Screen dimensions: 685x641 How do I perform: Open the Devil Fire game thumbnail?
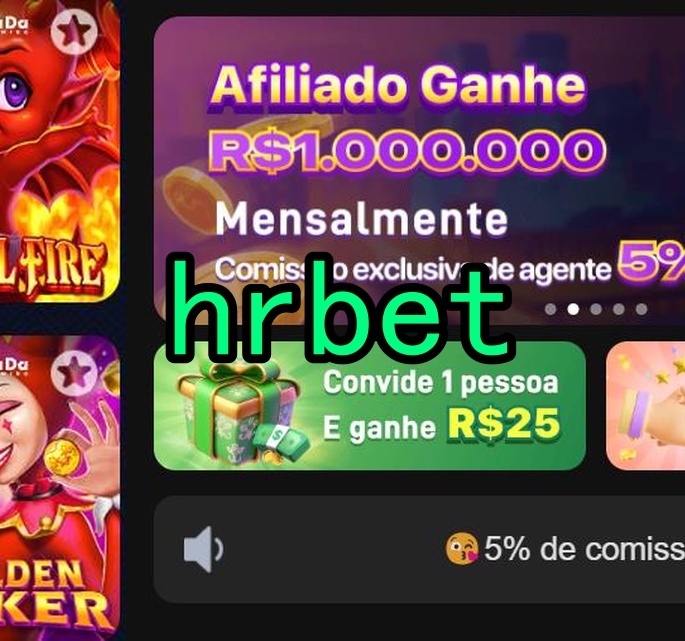[x=59, y=151]
